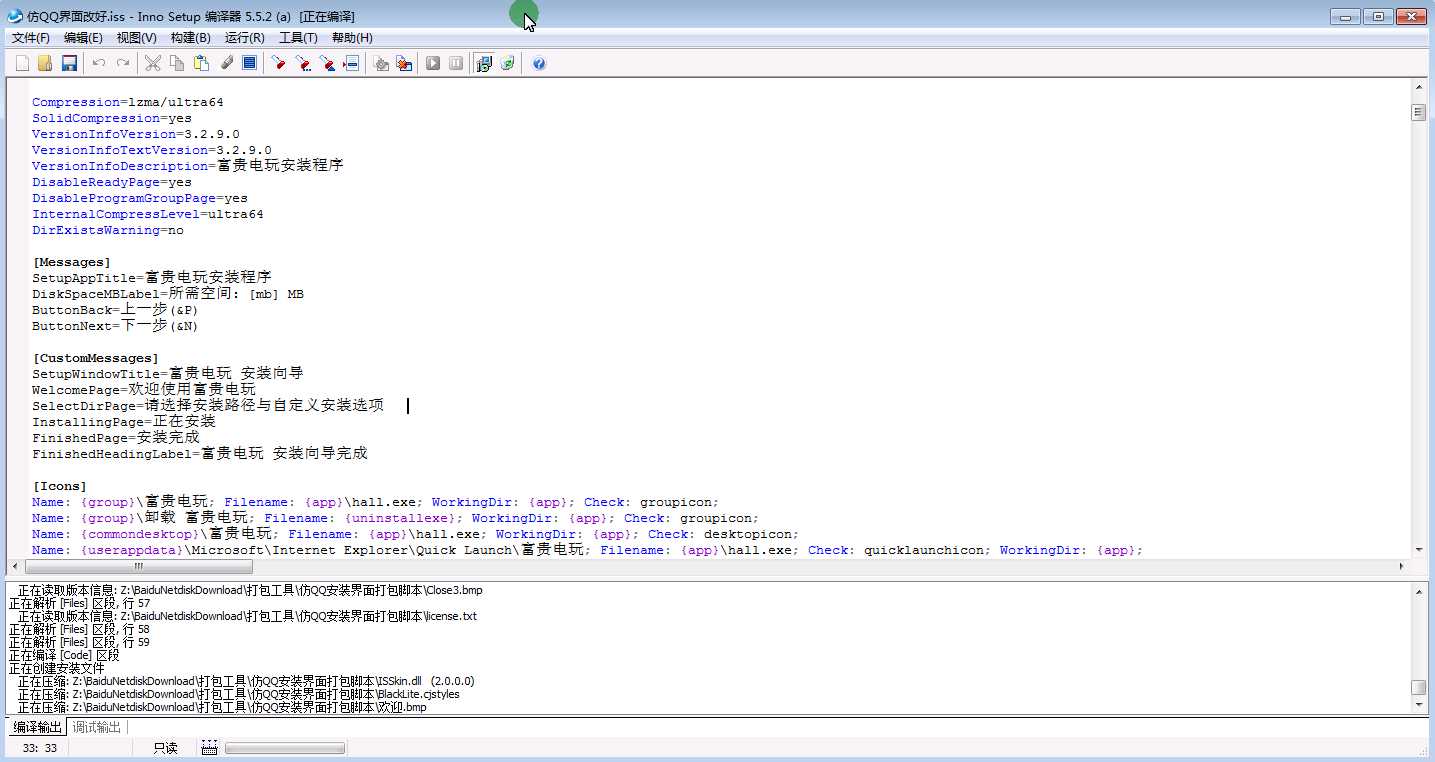
Task: Find next with the second flashlight icon
Action: [x=303, y=63]
